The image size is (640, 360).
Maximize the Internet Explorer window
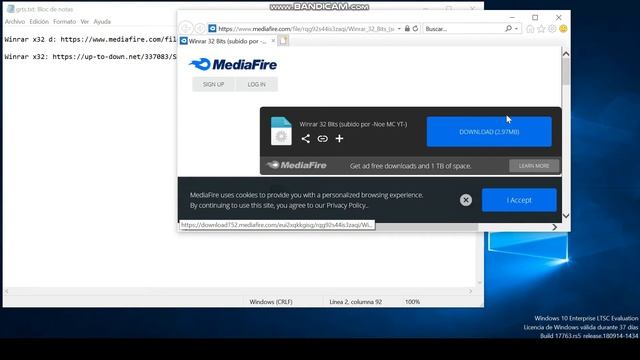(535, 18)
